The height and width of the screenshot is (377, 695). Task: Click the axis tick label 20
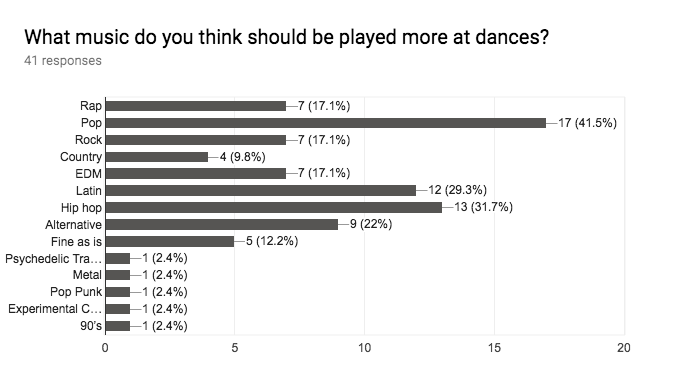click(x=624, y=348)
